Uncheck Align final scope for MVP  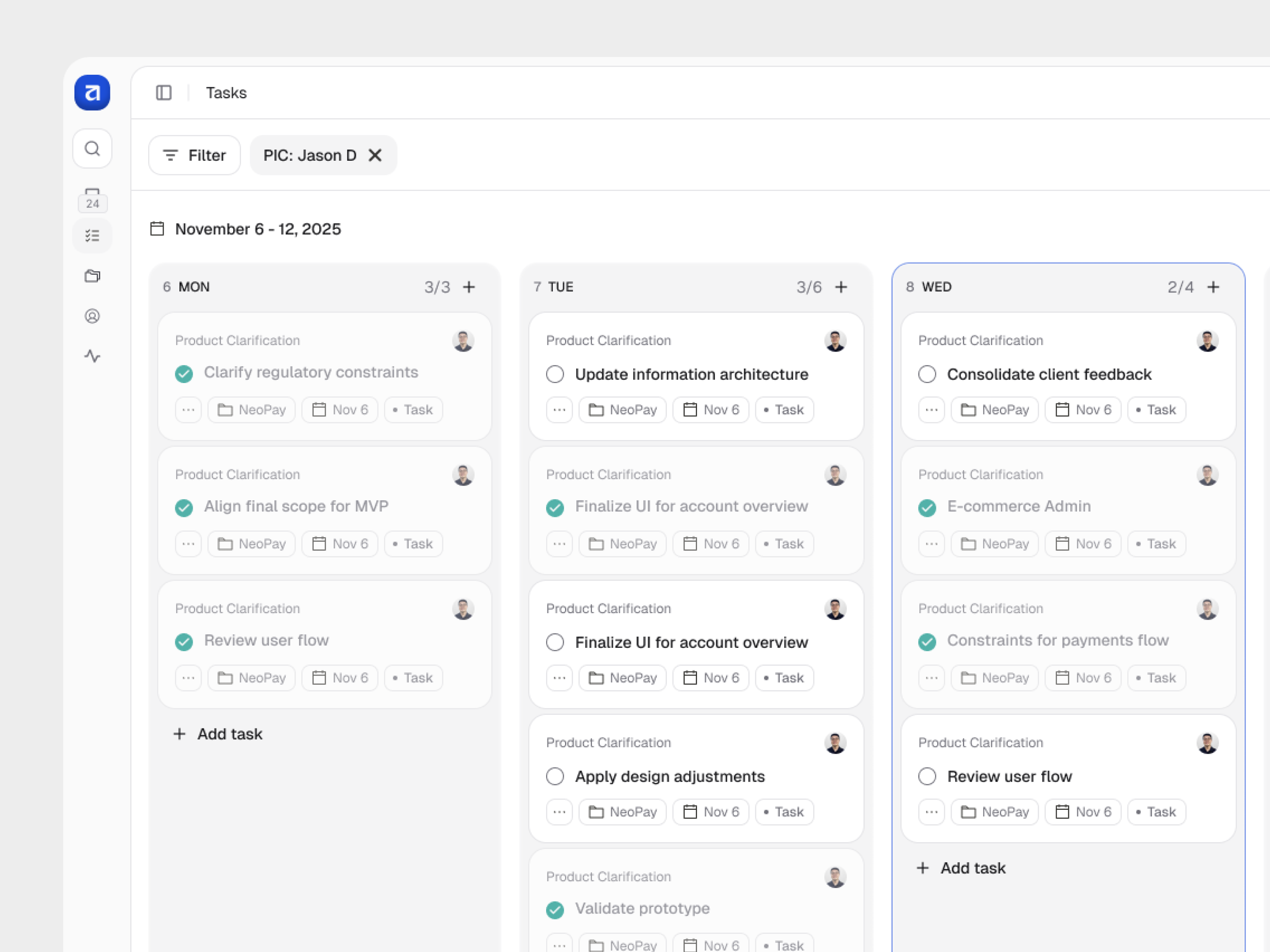click(x=184, y=508)
